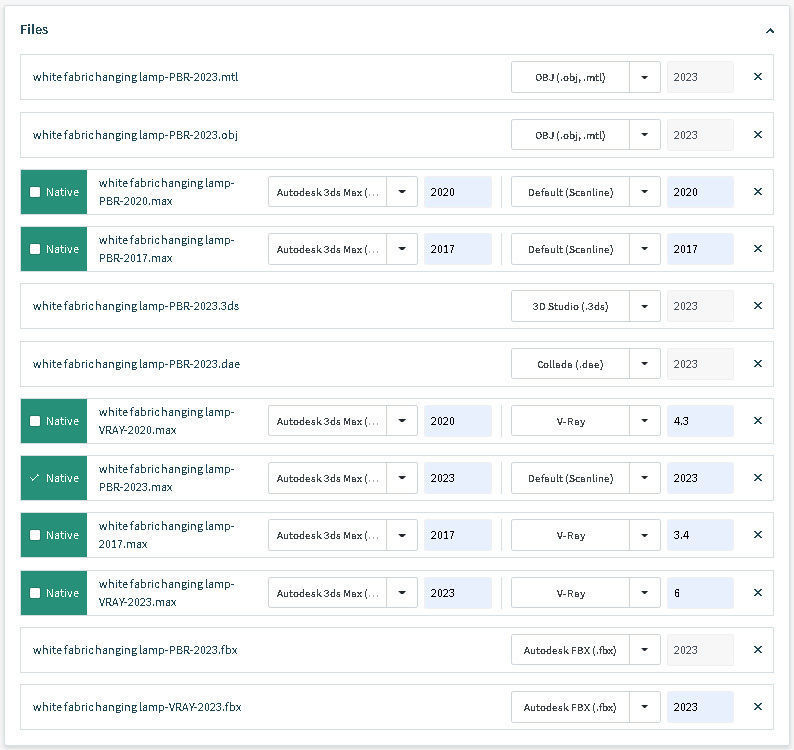Screen dimensions: 794x750
Task: Uncheck Native for PBR-2023.max file
Action: 35,478
